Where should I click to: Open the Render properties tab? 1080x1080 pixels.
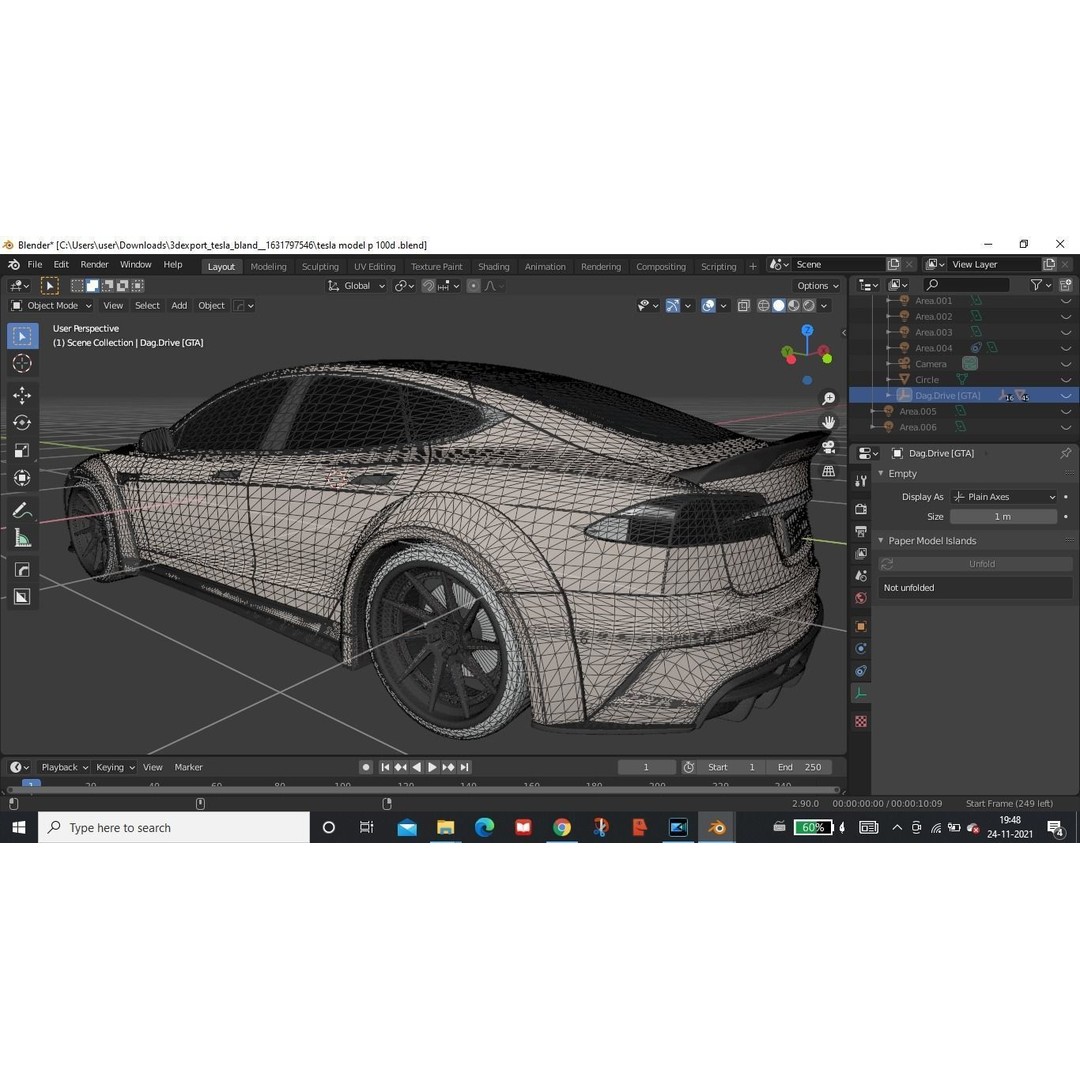point(861,509)
